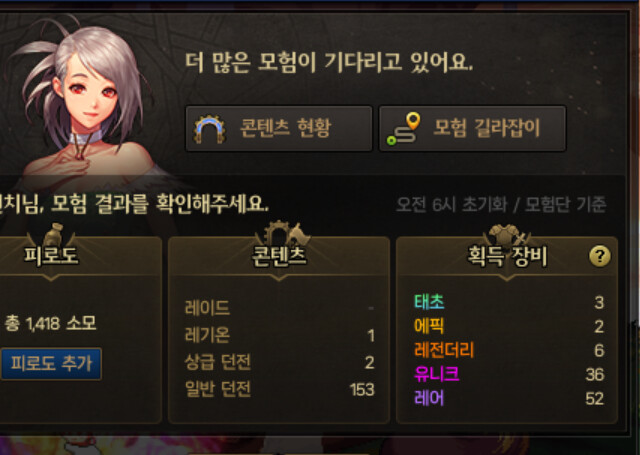Click the 상급 던전 content row
Screen dimensions: 640x455
point(280,362)
